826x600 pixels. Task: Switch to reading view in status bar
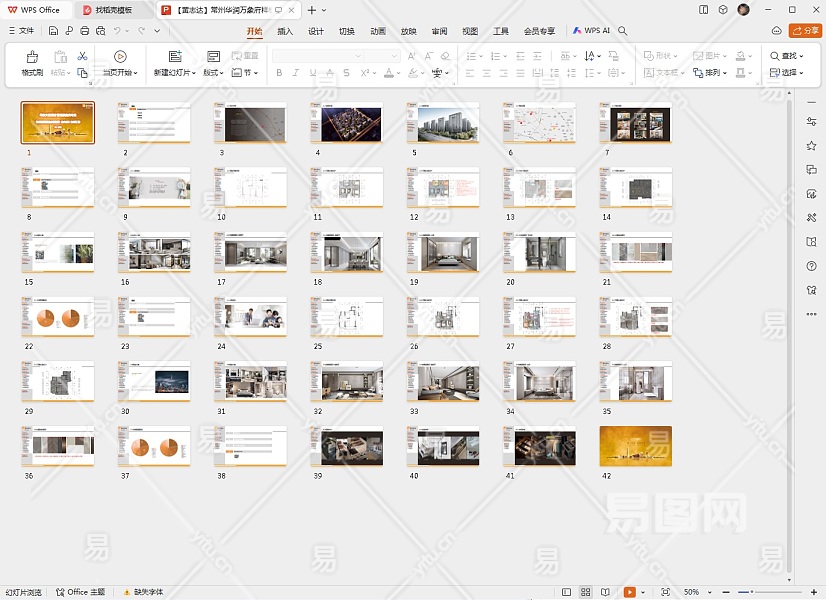point(606,592)
